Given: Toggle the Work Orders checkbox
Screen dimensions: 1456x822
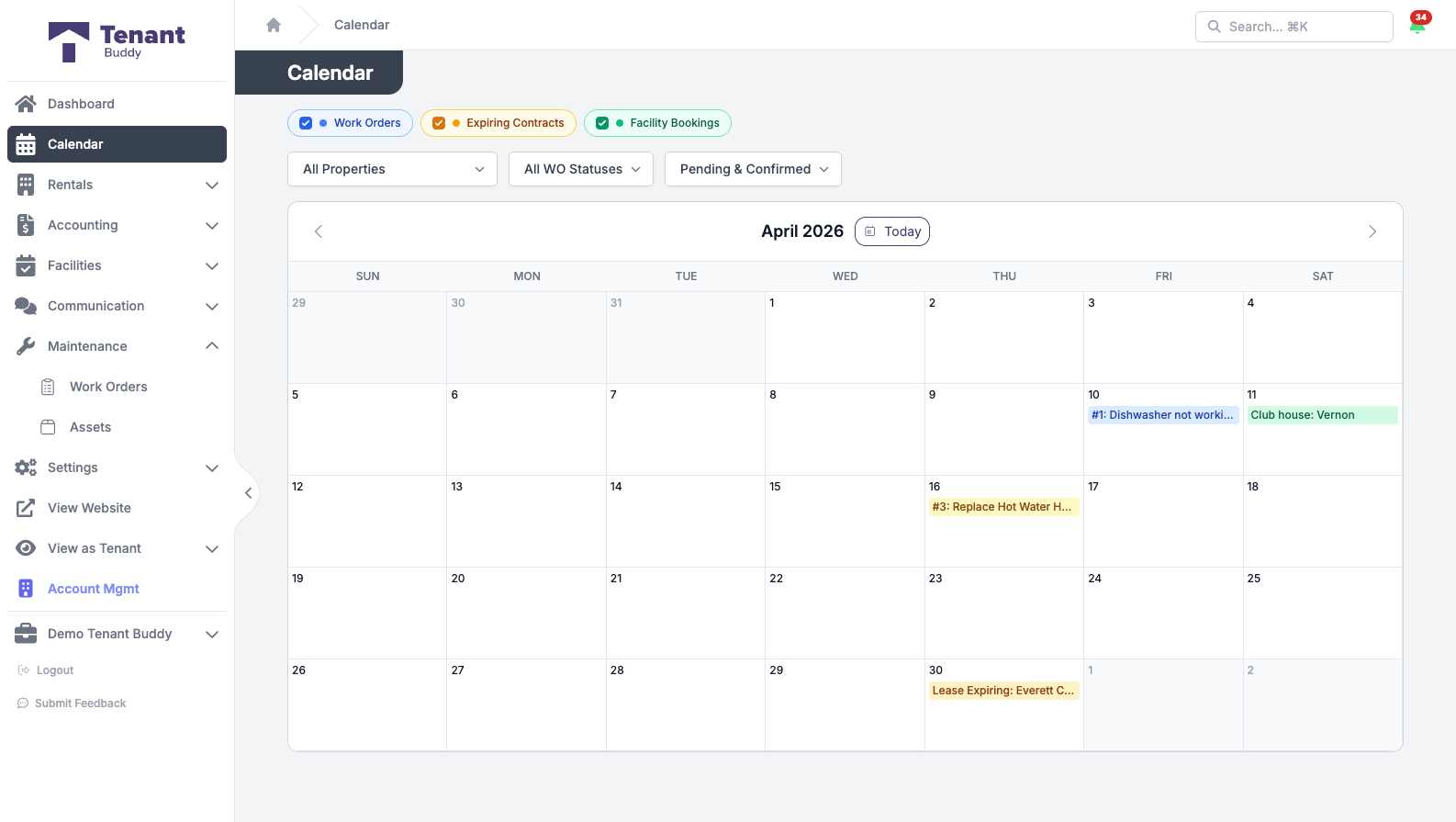Looking at the screenshot, I should [306, 123].
